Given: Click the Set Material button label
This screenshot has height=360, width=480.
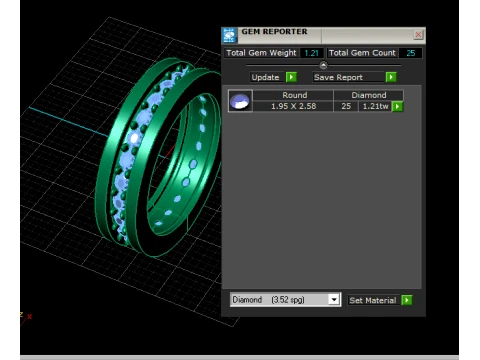Looking at the screenshot, I should click(x=373, y=300).
